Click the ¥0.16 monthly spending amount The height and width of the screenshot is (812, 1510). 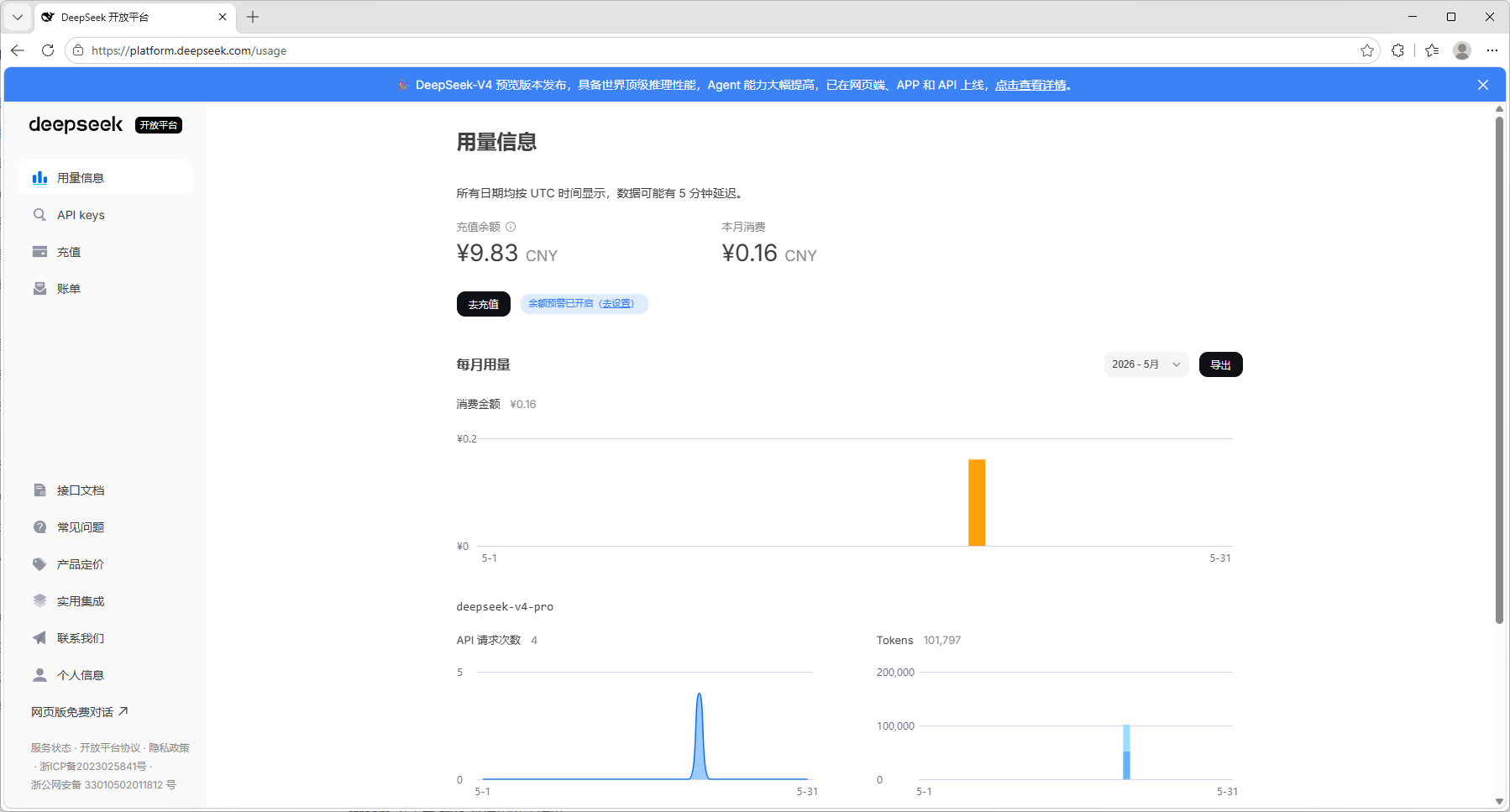click(750, 253)
